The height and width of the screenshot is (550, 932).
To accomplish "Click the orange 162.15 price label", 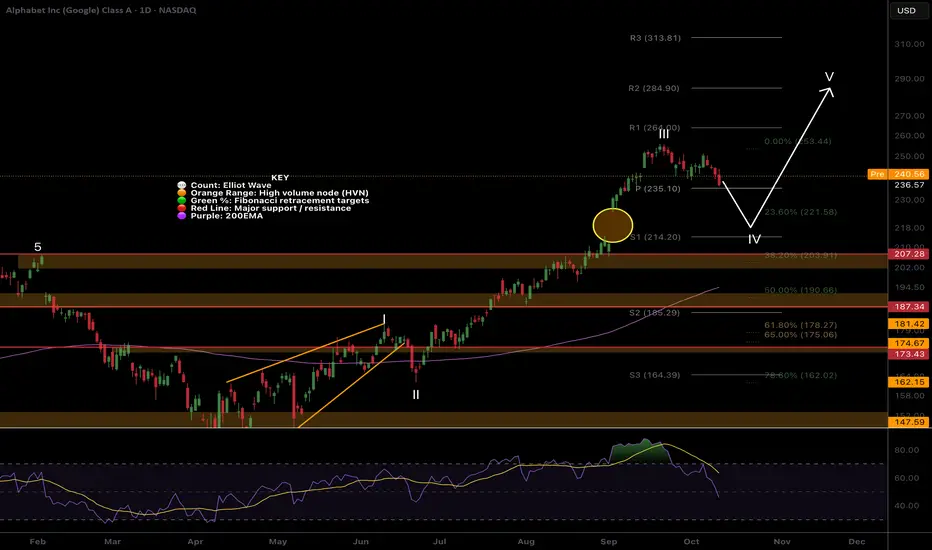I will [909, 382].
